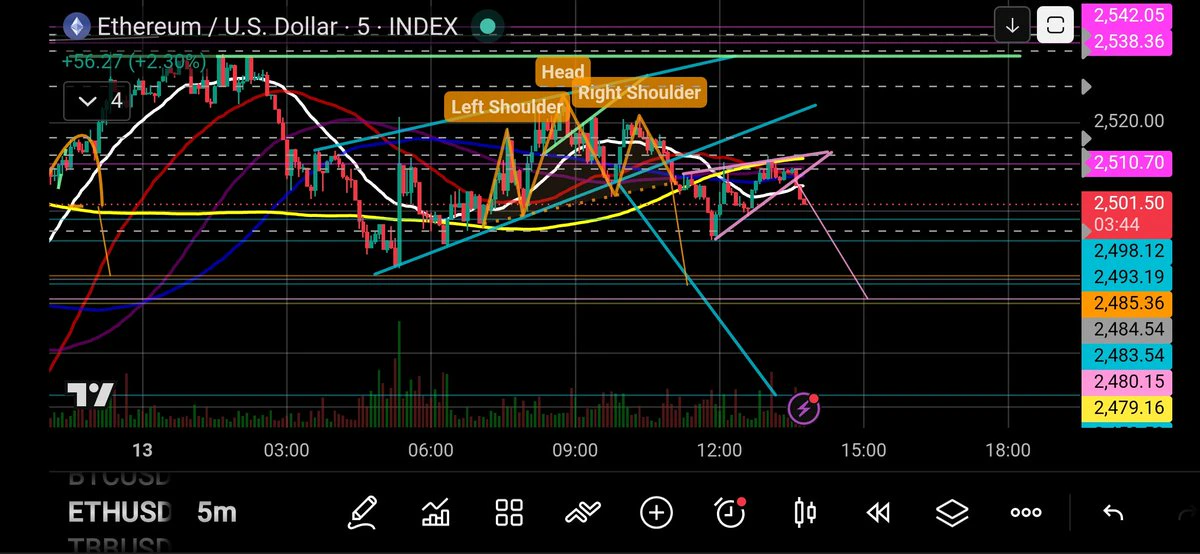Open the candlestick chart type icon
The height and width of the screenshot is (554, 1200).
[804, 513]
